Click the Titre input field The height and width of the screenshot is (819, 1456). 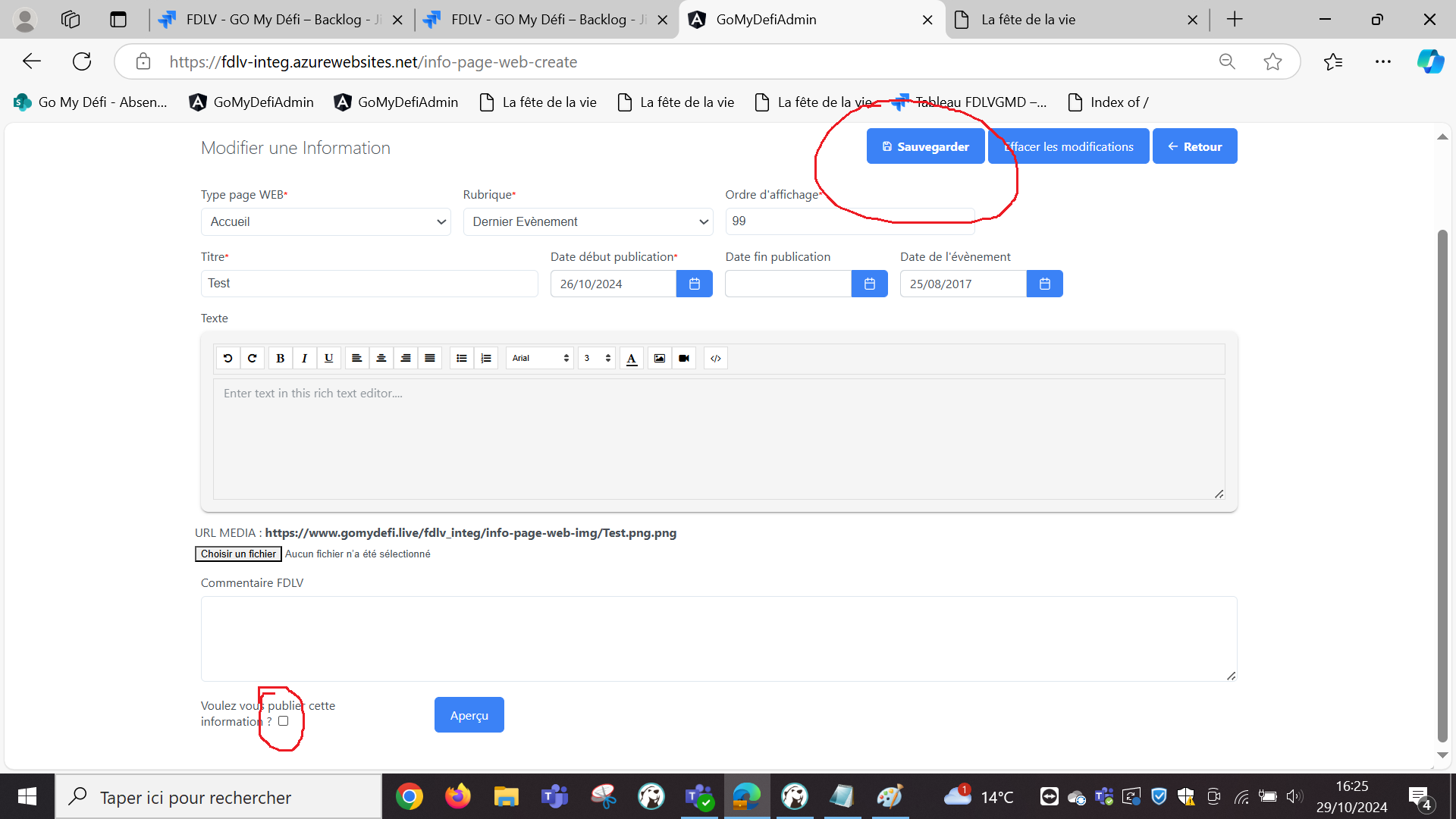tap(369, 284)
